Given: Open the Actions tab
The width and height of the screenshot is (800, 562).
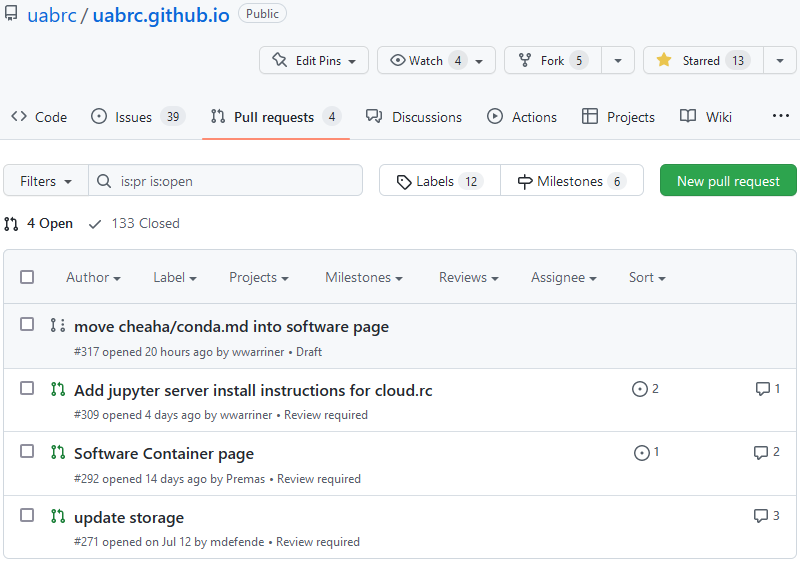Looking at the screenshot, I should pyautogui.click(x=522, y=117).
